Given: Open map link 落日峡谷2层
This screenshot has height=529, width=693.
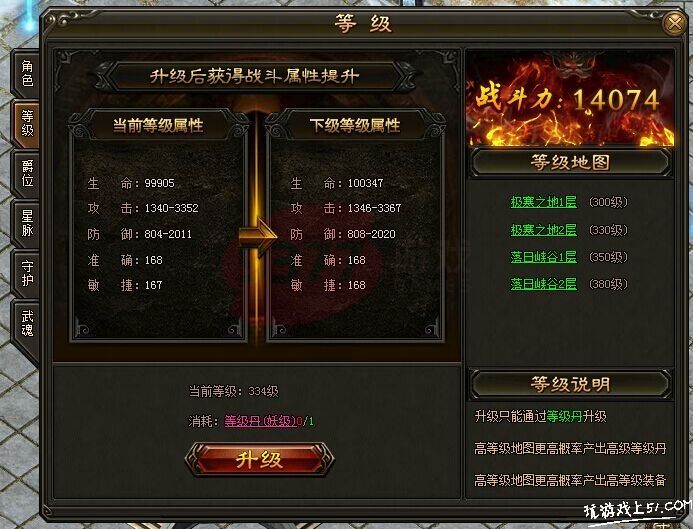Looking at the screenshot, I should (543, 284).
